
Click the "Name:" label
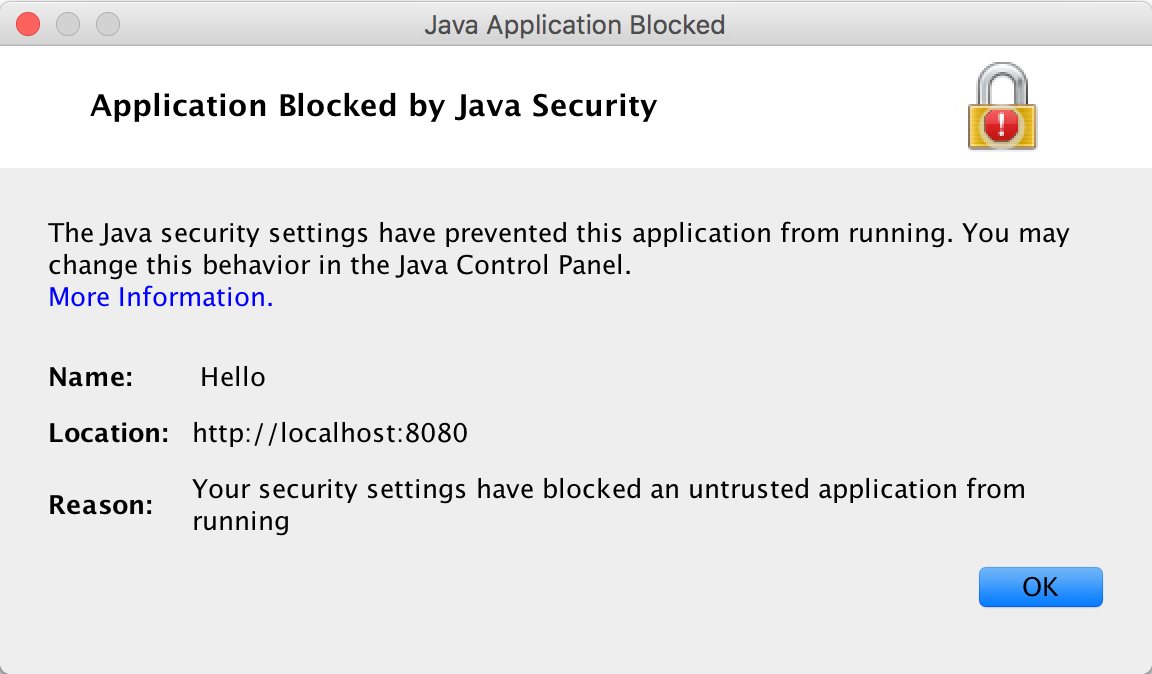tap(90, 377)
